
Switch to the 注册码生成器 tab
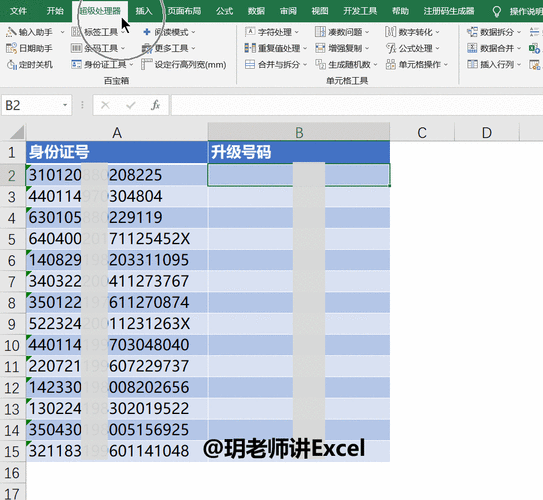[449, 11]
